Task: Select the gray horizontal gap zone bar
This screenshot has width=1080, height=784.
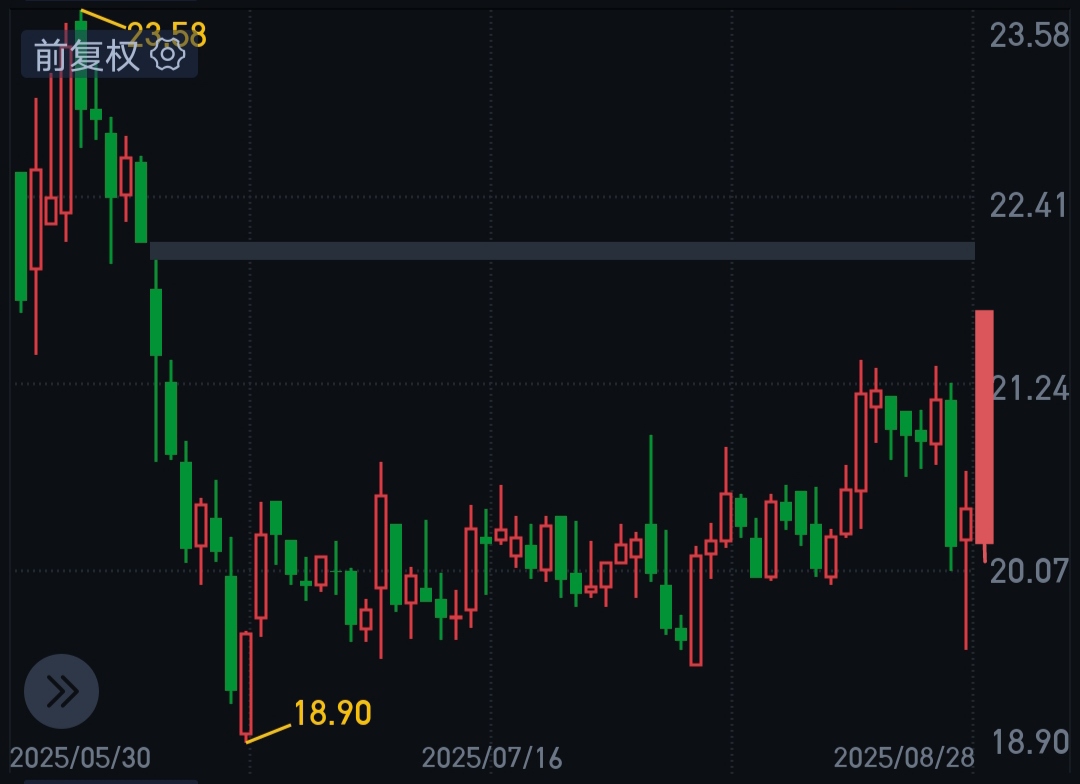Action: (562, 251)
